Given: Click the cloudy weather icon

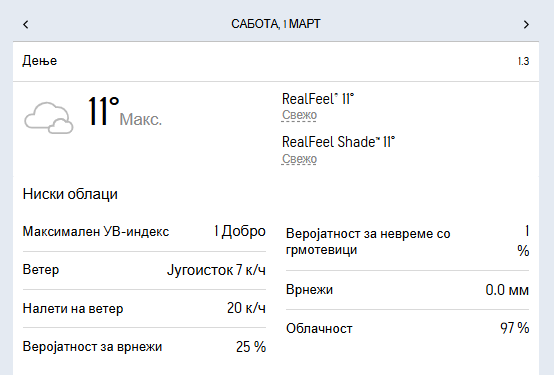Looking at the screenshot, I should click(x=49, y=118).
